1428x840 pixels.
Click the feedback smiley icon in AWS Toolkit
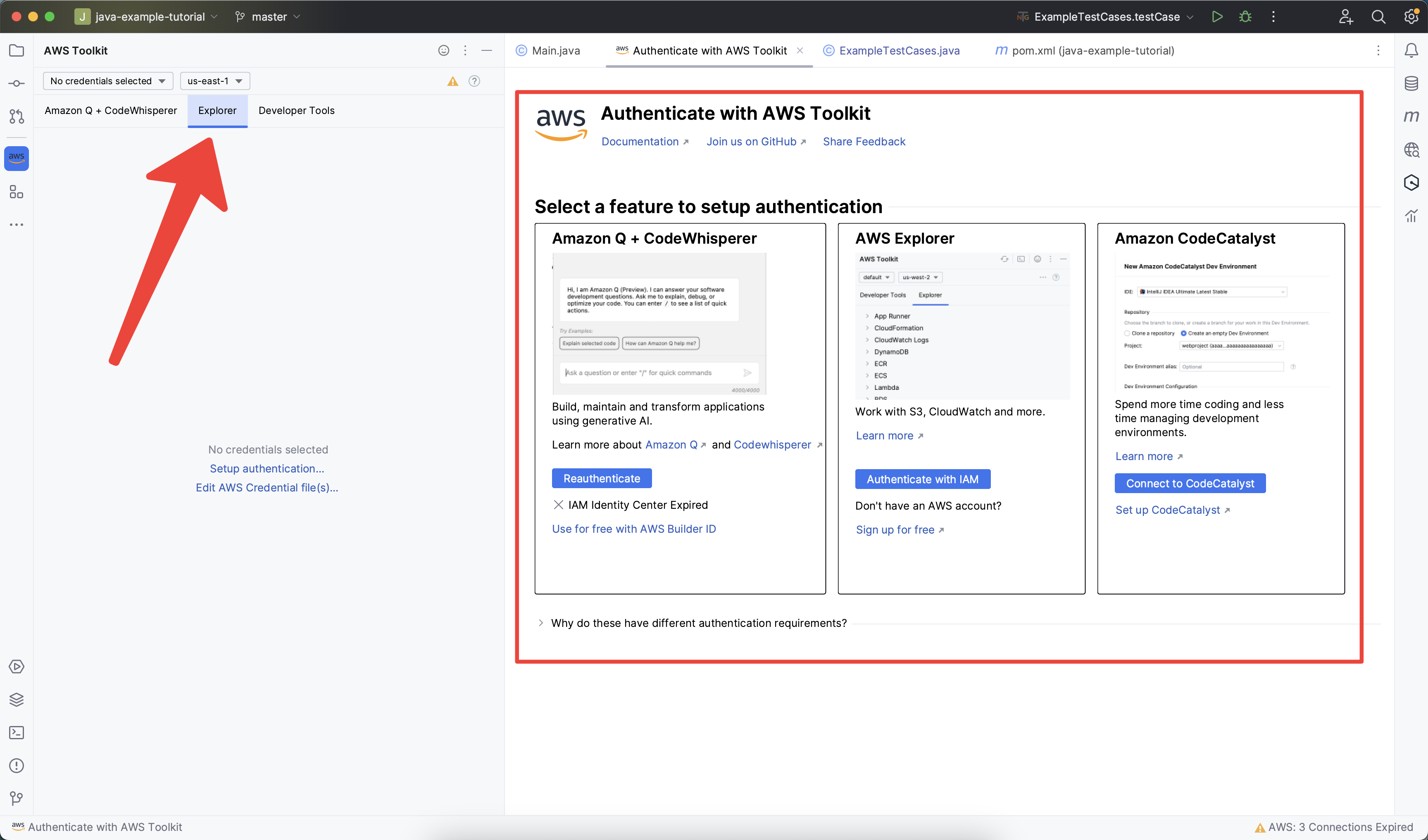[x=444, y=50]
